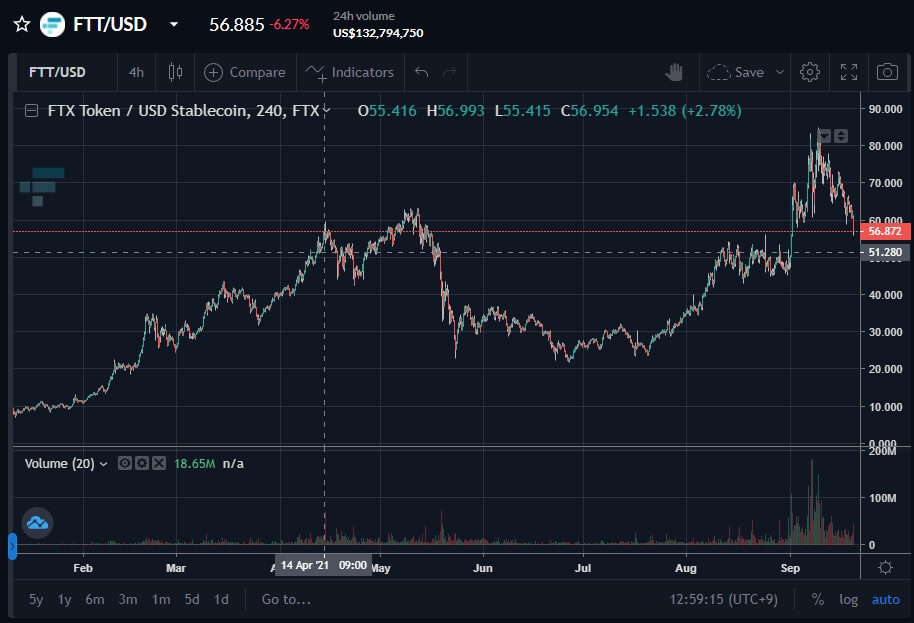Click the -6.27% change value
Viewport: 914px width, 623px height.
pos(290,24)
